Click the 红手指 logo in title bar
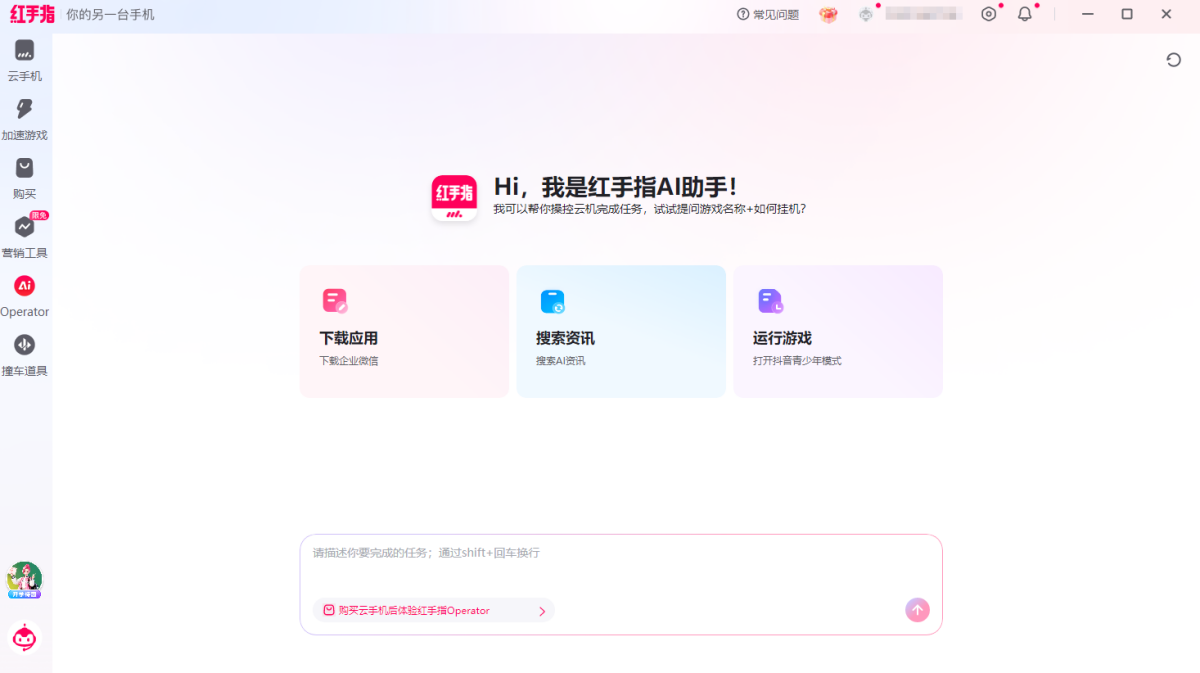Viewport: 1200px width, 673px height. [33, 14]
